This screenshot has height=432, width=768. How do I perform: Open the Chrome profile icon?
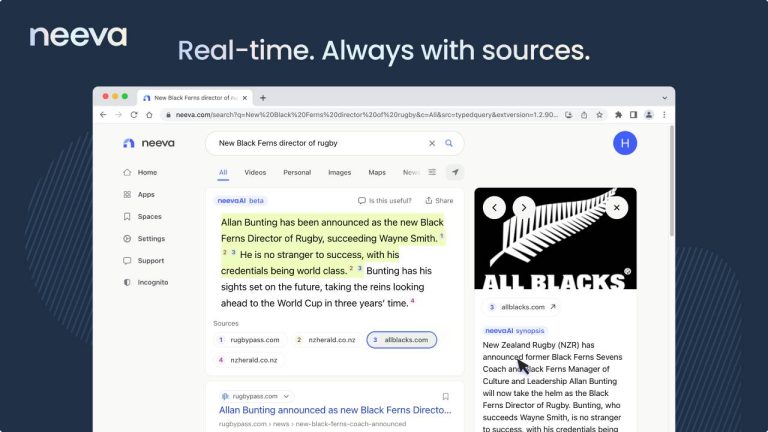point(649,115)
